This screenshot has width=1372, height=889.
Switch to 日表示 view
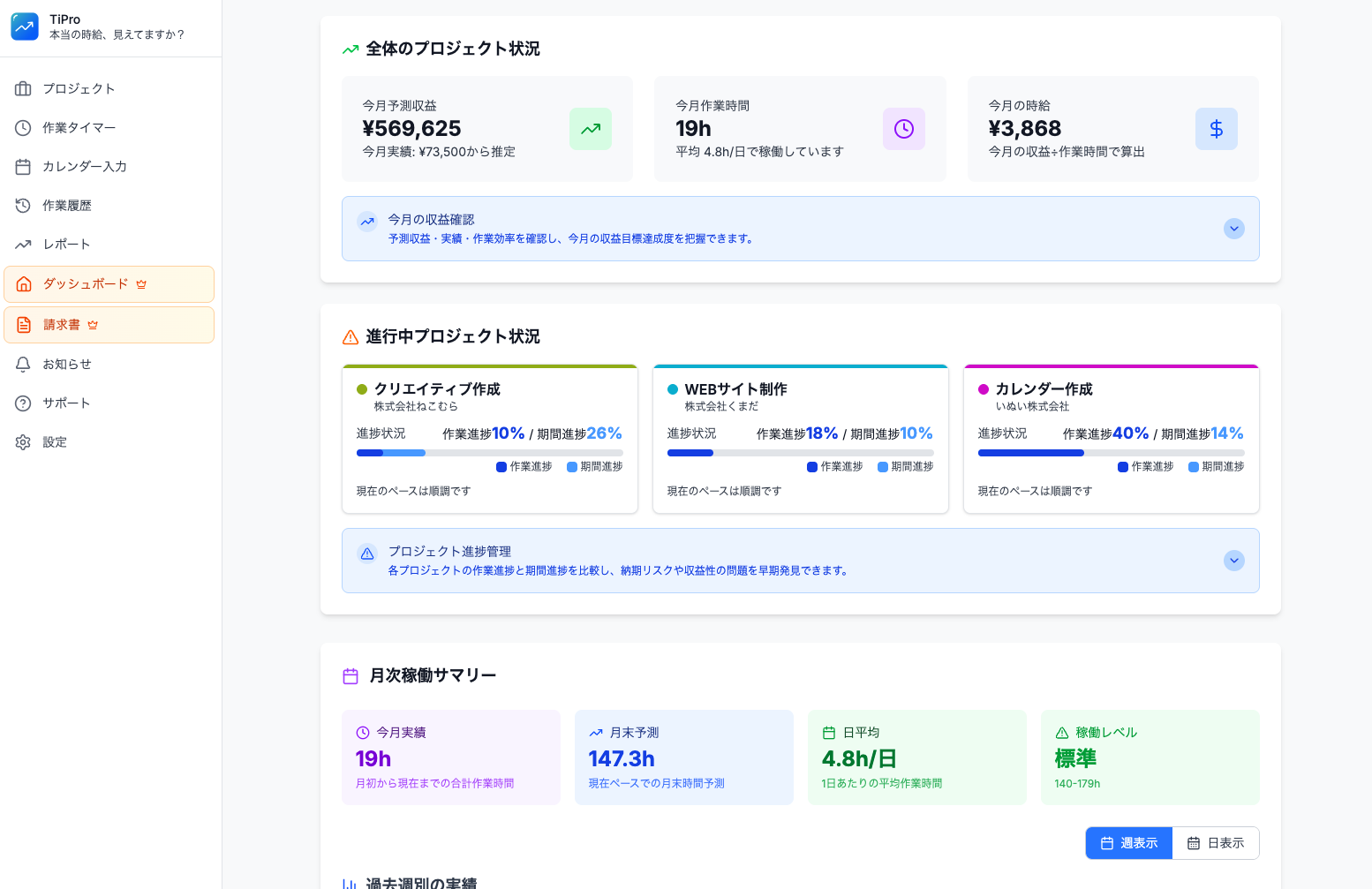pyautogui.click(x=1216, y=843)
